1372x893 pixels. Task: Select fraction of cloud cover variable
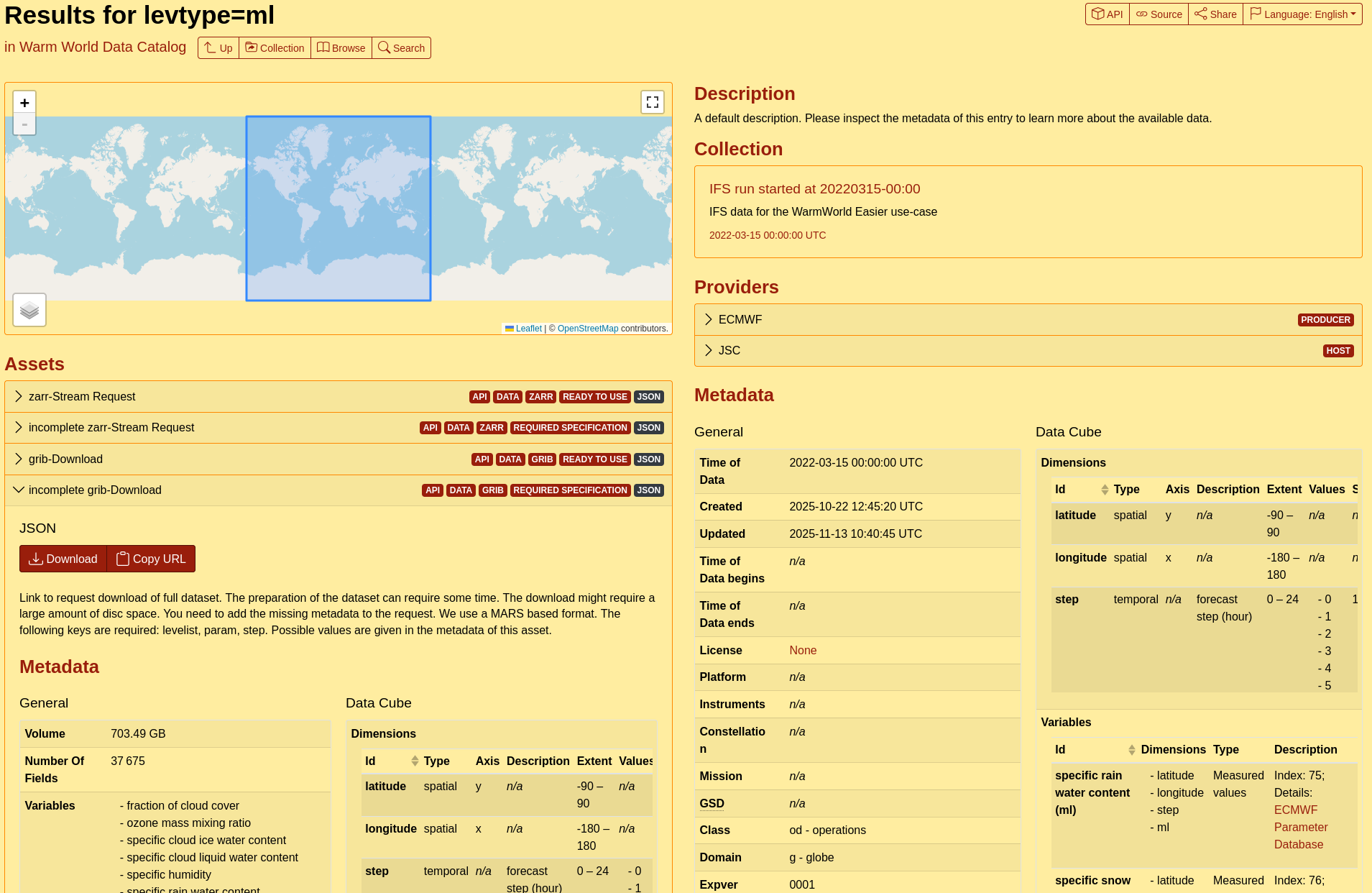(183, 806)
